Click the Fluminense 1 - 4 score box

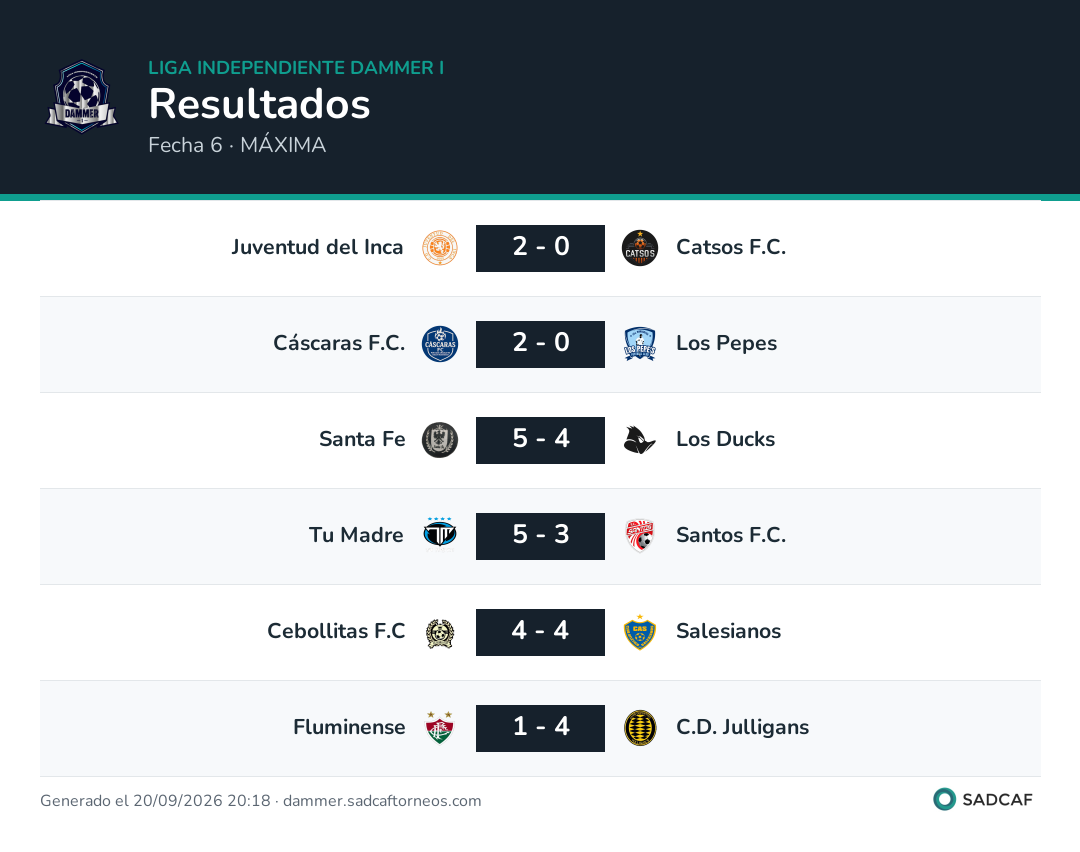541,728
